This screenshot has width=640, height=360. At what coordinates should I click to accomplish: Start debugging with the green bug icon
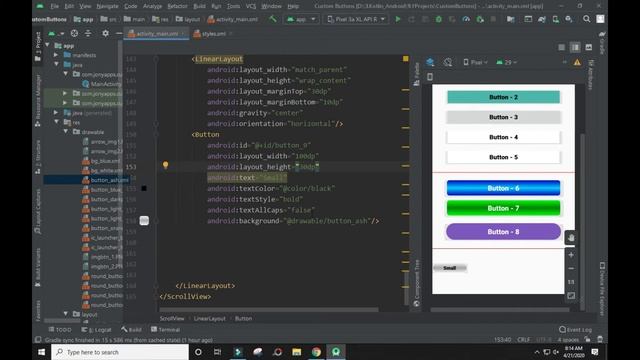(x=438, y=19)
